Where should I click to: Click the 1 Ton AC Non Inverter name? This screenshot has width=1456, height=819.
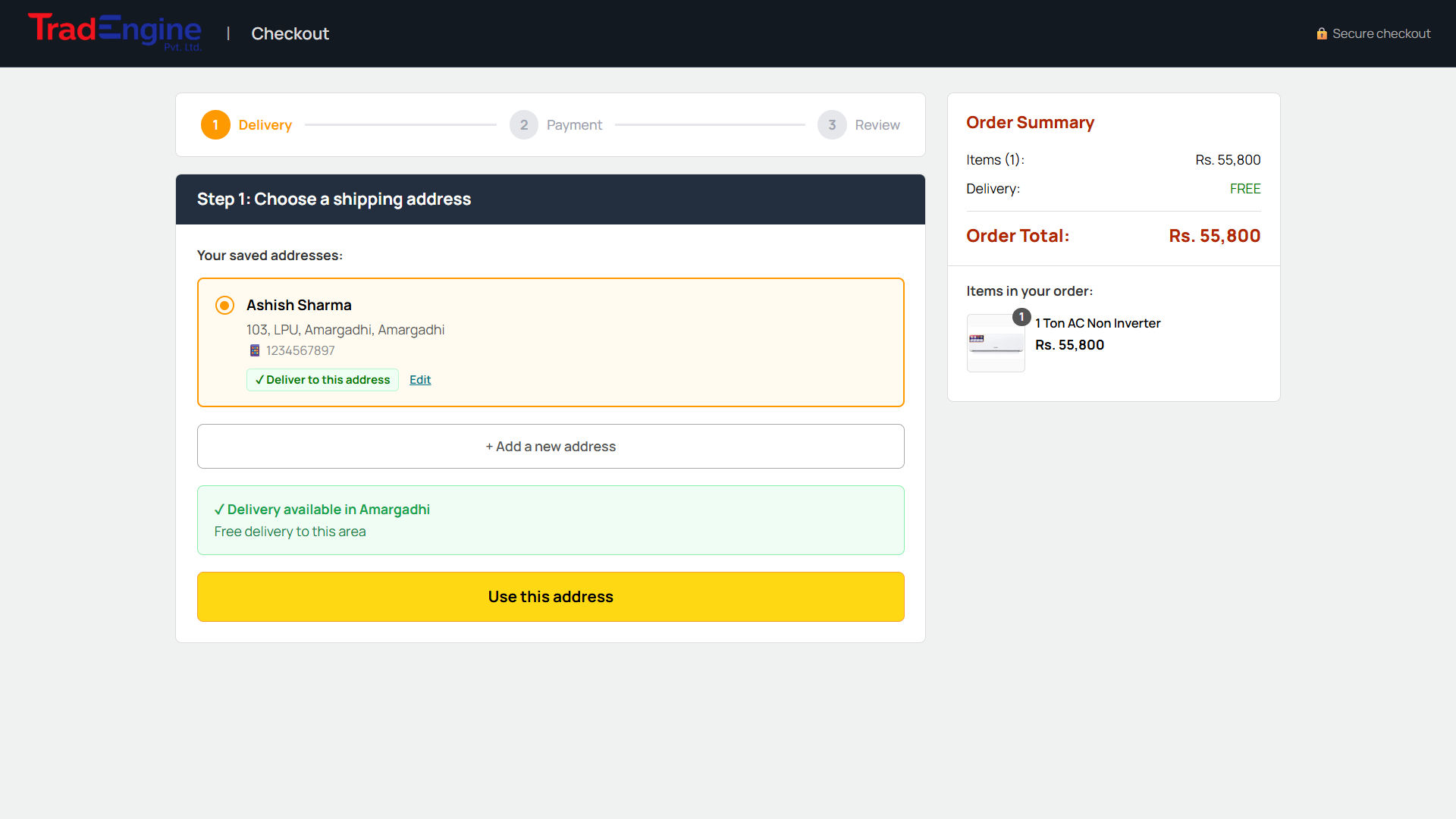pos(1098,323)
